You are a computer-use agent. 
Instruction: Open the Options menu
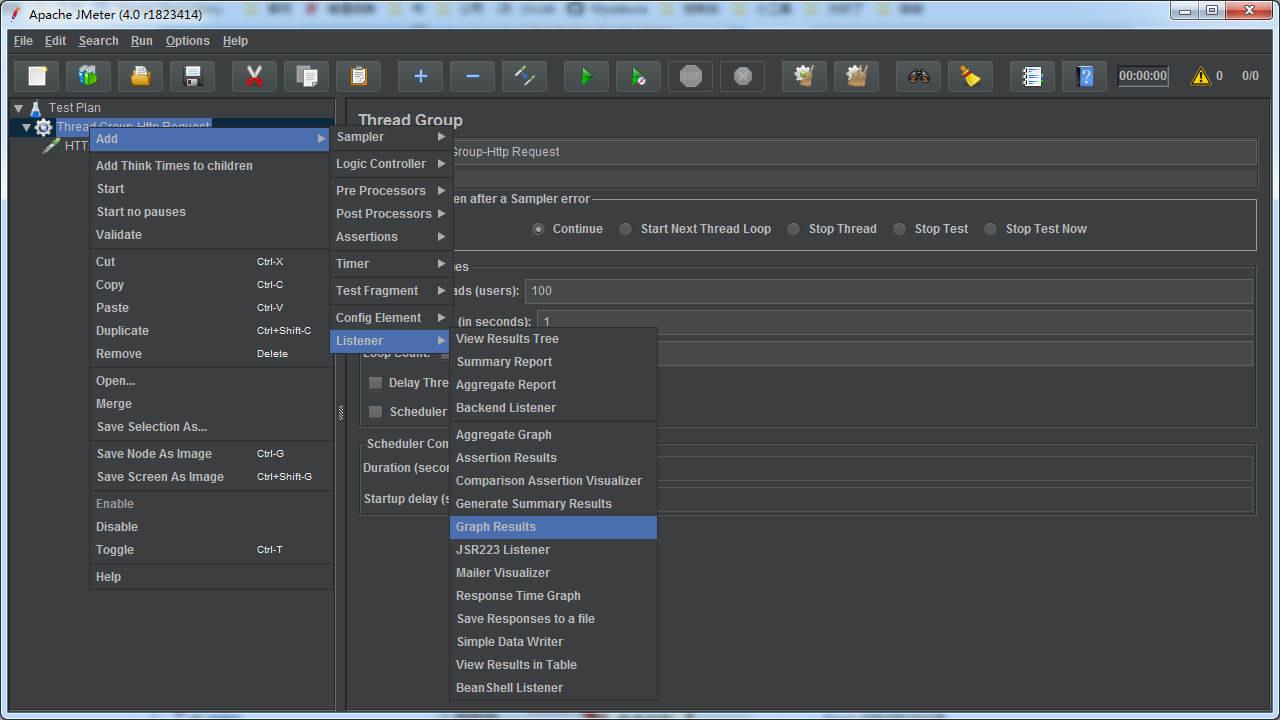(188, 41)
